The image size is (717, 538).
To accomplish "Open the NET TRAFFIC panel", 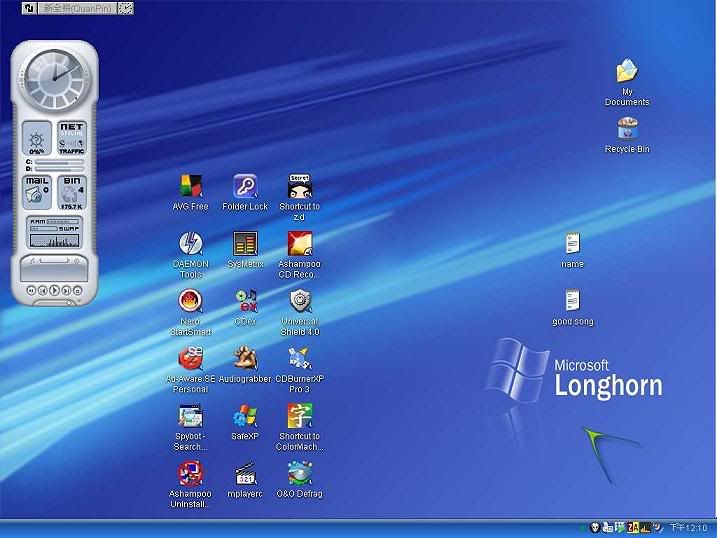I will pyautogui.click(x=72, y=138).
